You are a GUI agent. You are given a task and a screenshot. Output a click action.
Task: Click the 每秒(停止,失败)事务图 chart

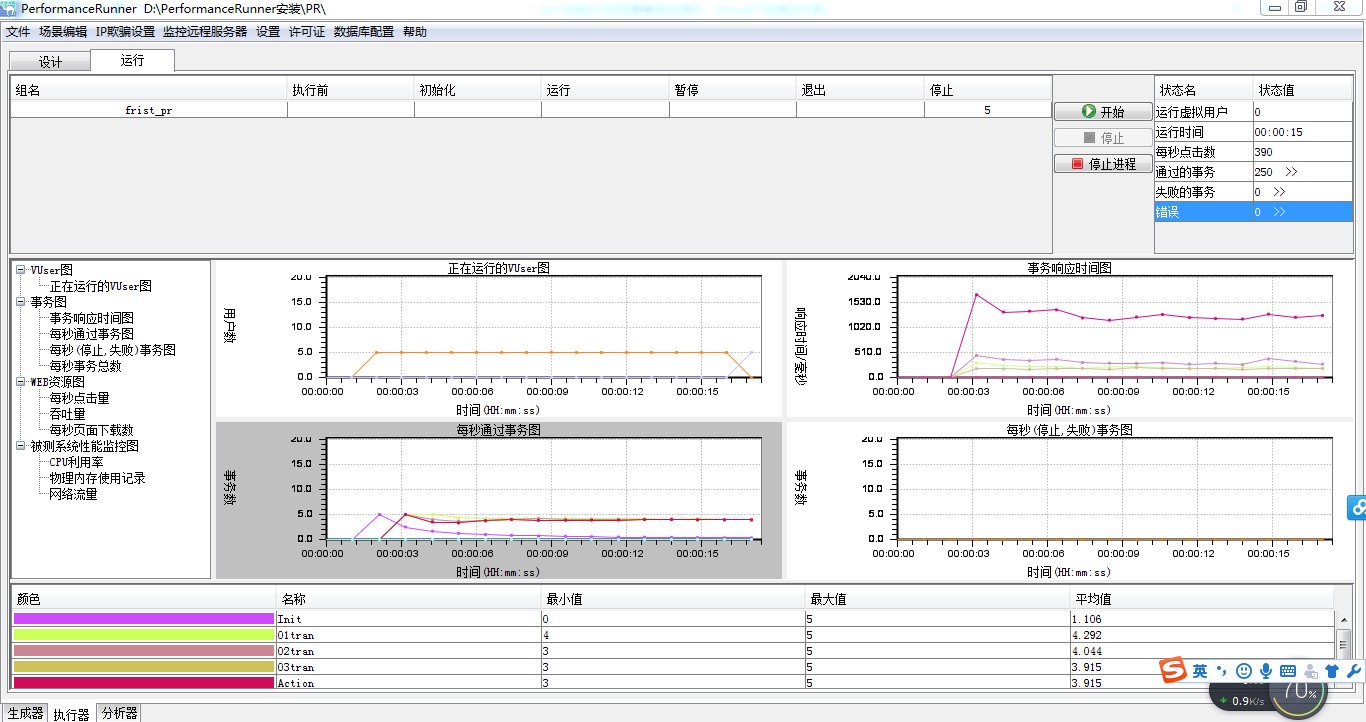(x=1069, y=500)
